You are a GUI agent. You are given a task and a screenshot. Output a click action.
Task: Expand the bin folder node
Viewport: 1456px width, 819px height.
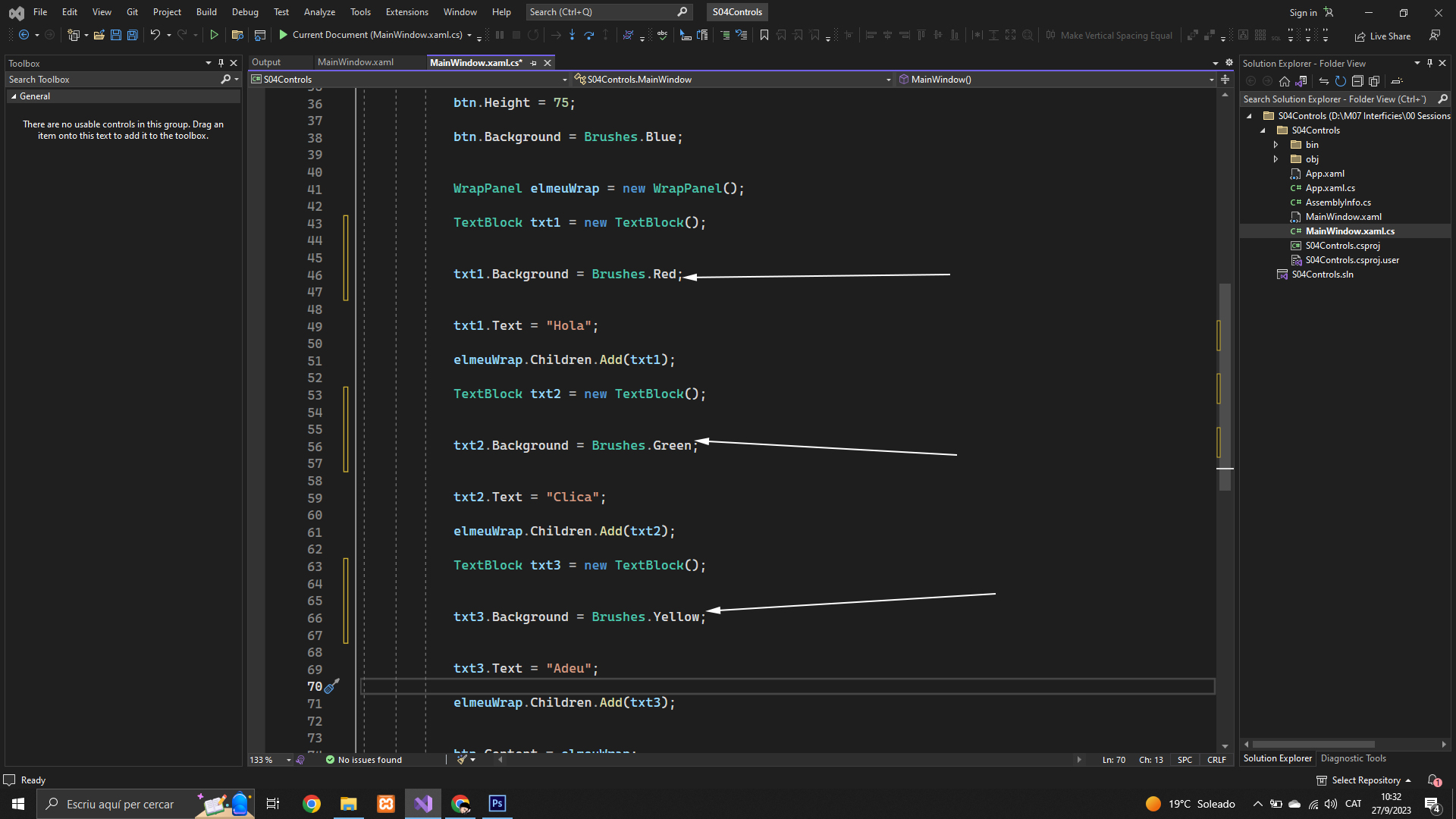click(x=1276, y=145)
